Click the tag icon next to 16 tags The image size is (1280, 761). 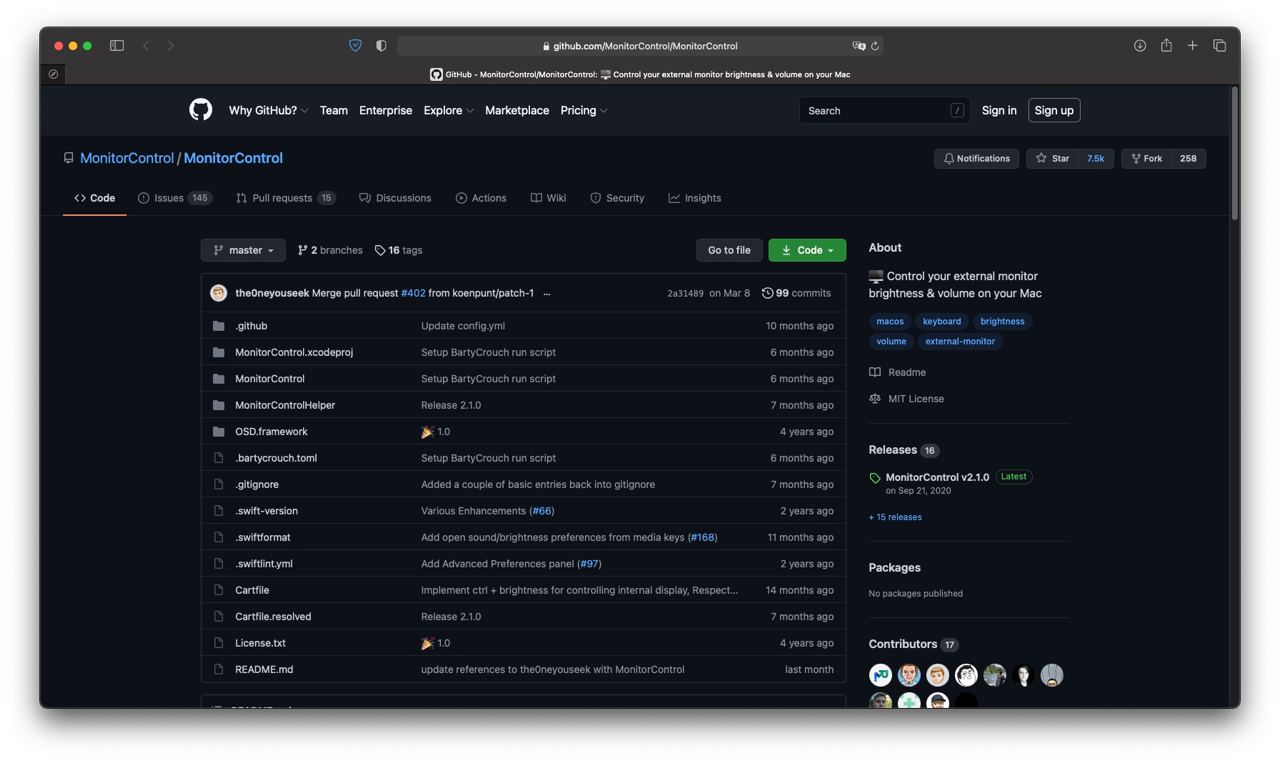380,250
